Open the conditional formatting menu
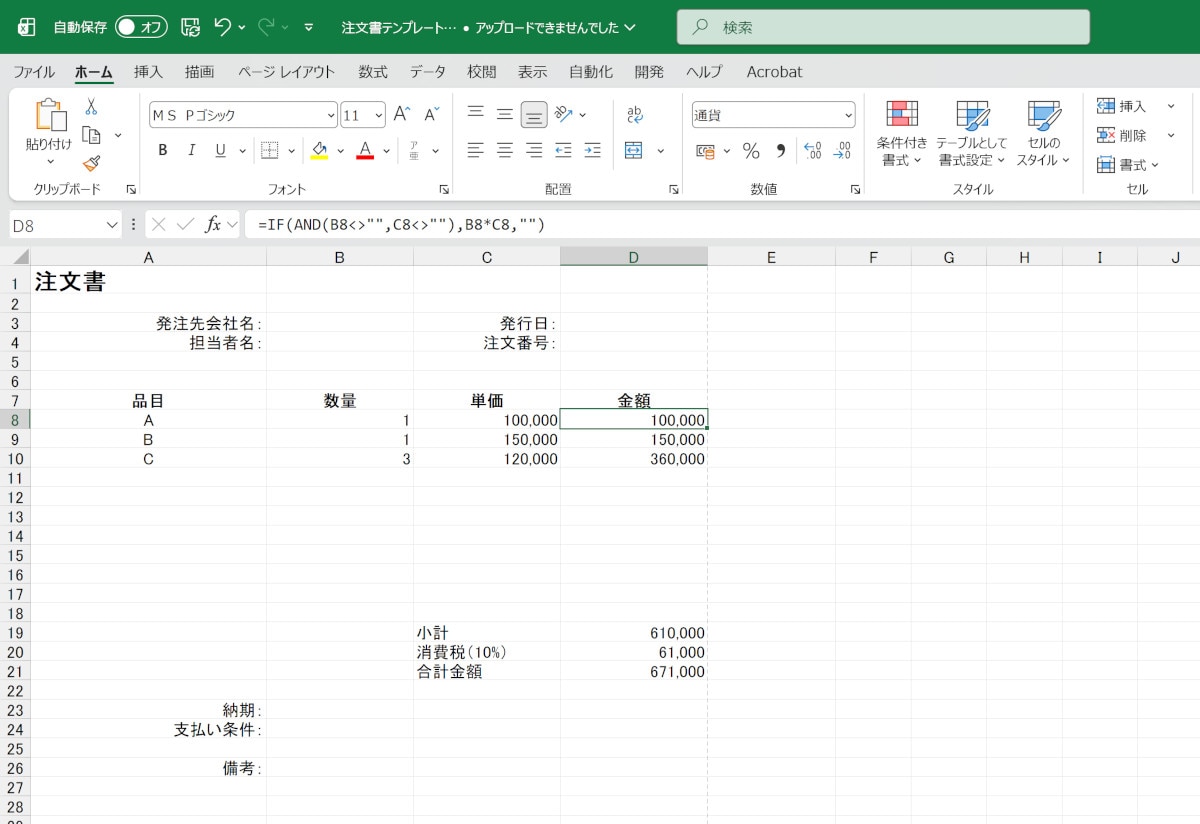The image size is (1200, 824). point(902,133)
